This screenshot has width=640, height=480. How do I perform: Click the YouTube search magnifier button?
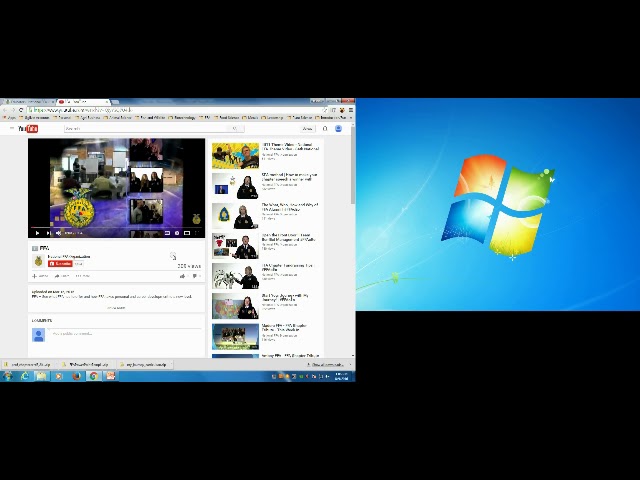point(235,129)
